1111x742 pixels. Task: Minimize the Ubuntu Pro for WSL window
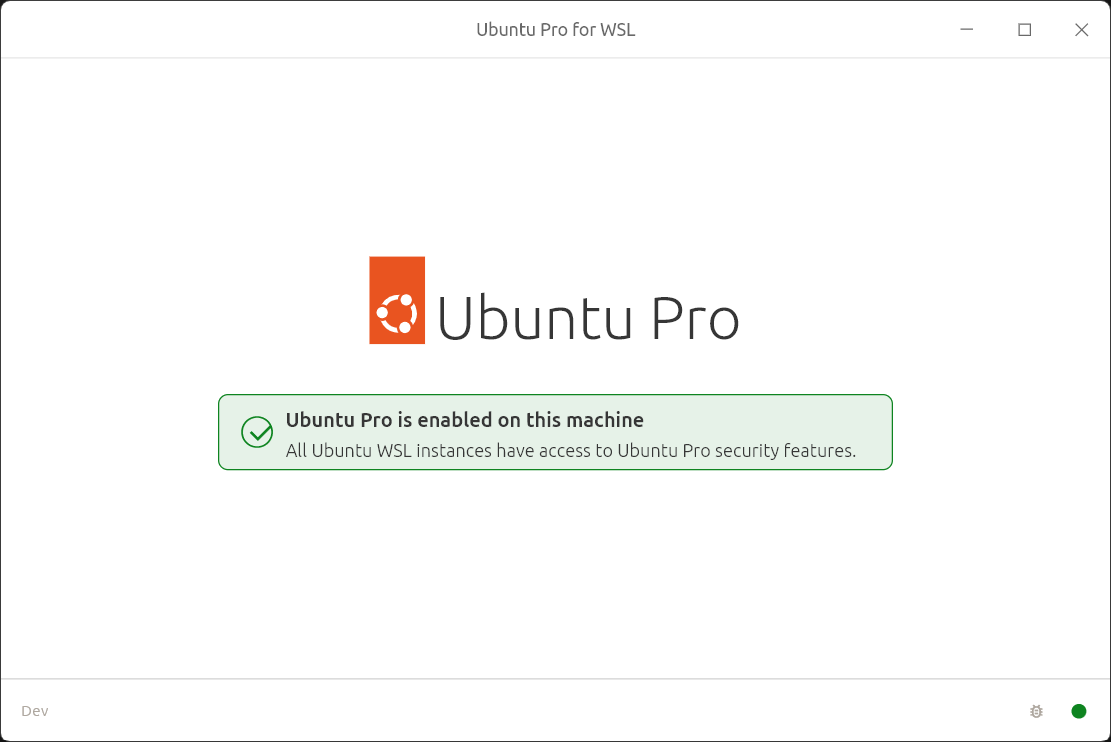pyautogui.click(x=967, y=30)
